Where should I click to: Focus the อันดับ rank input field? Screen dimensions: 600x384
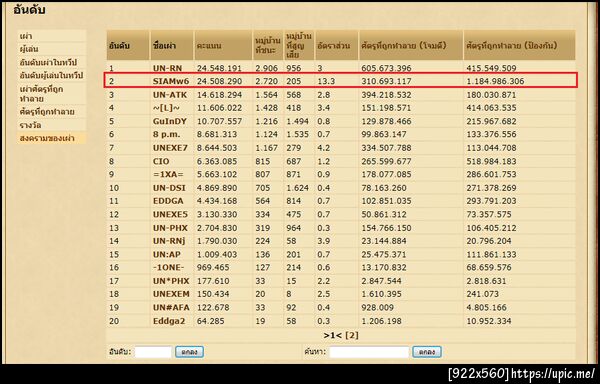coord(153,352)
